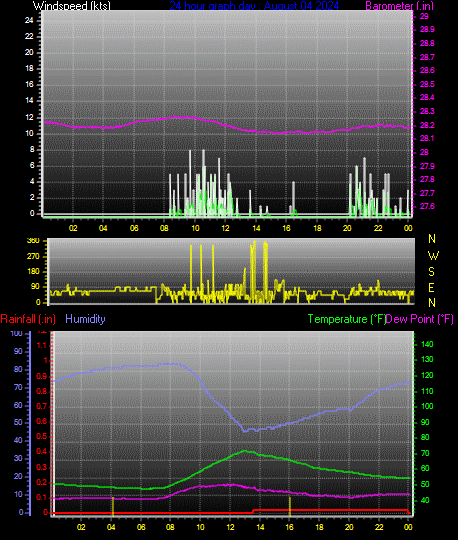
Task: Click the Dew Point (°F) legend label
Action: [419, 319]
